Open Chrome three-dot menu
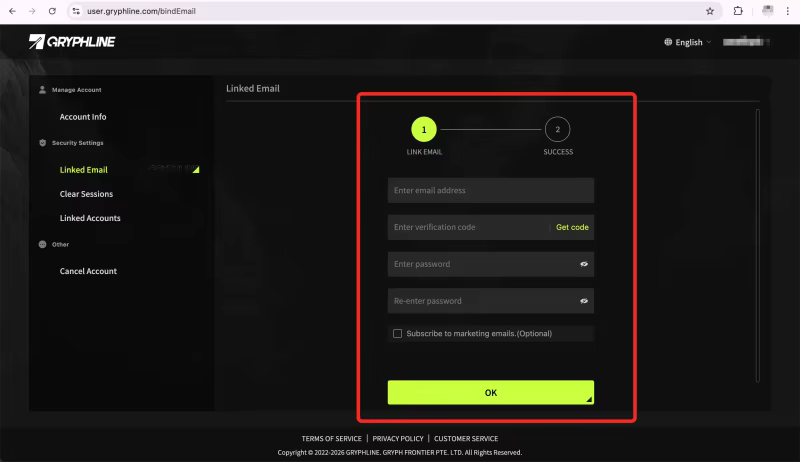The image size is (800, 462). [x=787, y=11]
